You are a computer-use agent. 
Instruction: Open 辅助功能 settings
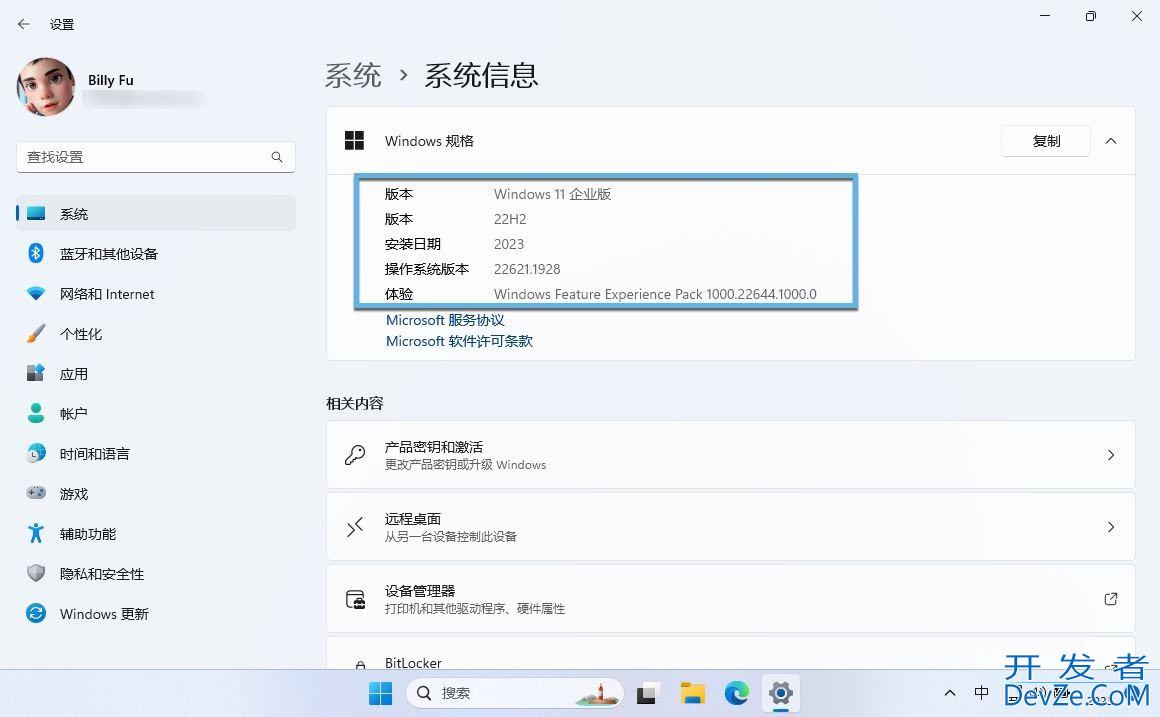click(155, 533)
